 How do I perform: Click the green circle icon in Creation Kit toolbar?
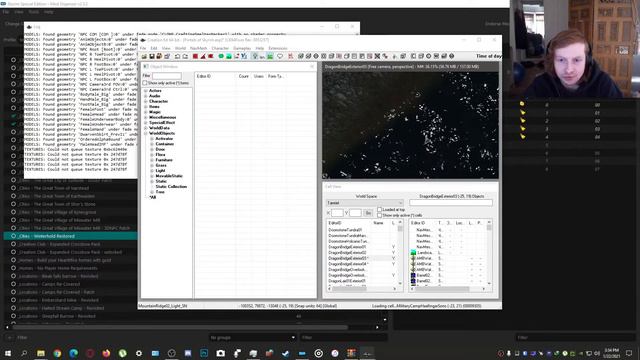pyautogui.click(x=221, y=56)
